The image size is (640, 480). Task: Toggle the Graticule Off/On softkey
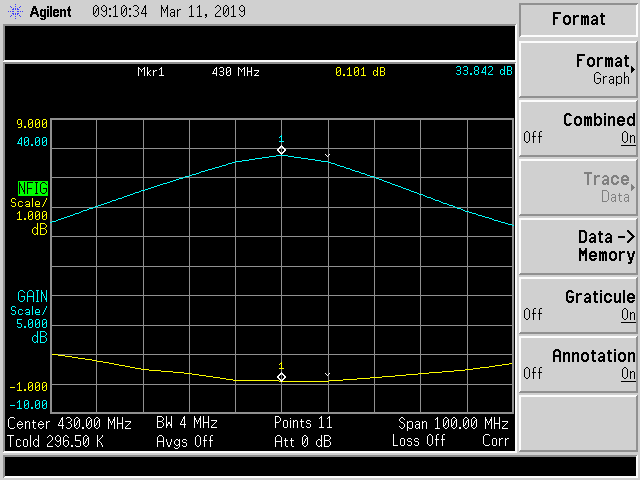[x=578, y=306]
